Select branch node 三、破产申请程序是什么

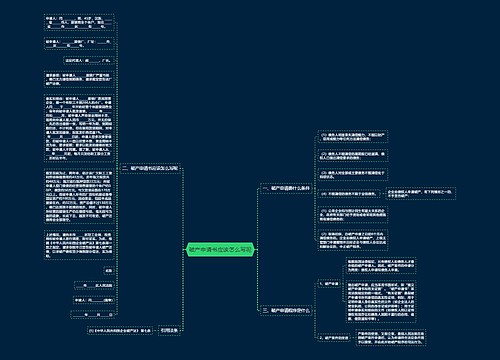pos(286,310)
